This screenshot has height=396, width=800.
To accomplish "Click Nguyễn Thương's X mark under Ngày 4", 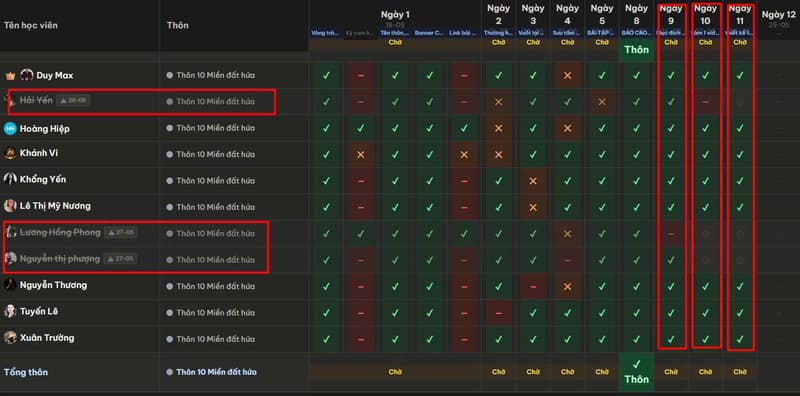I will 567,287.
